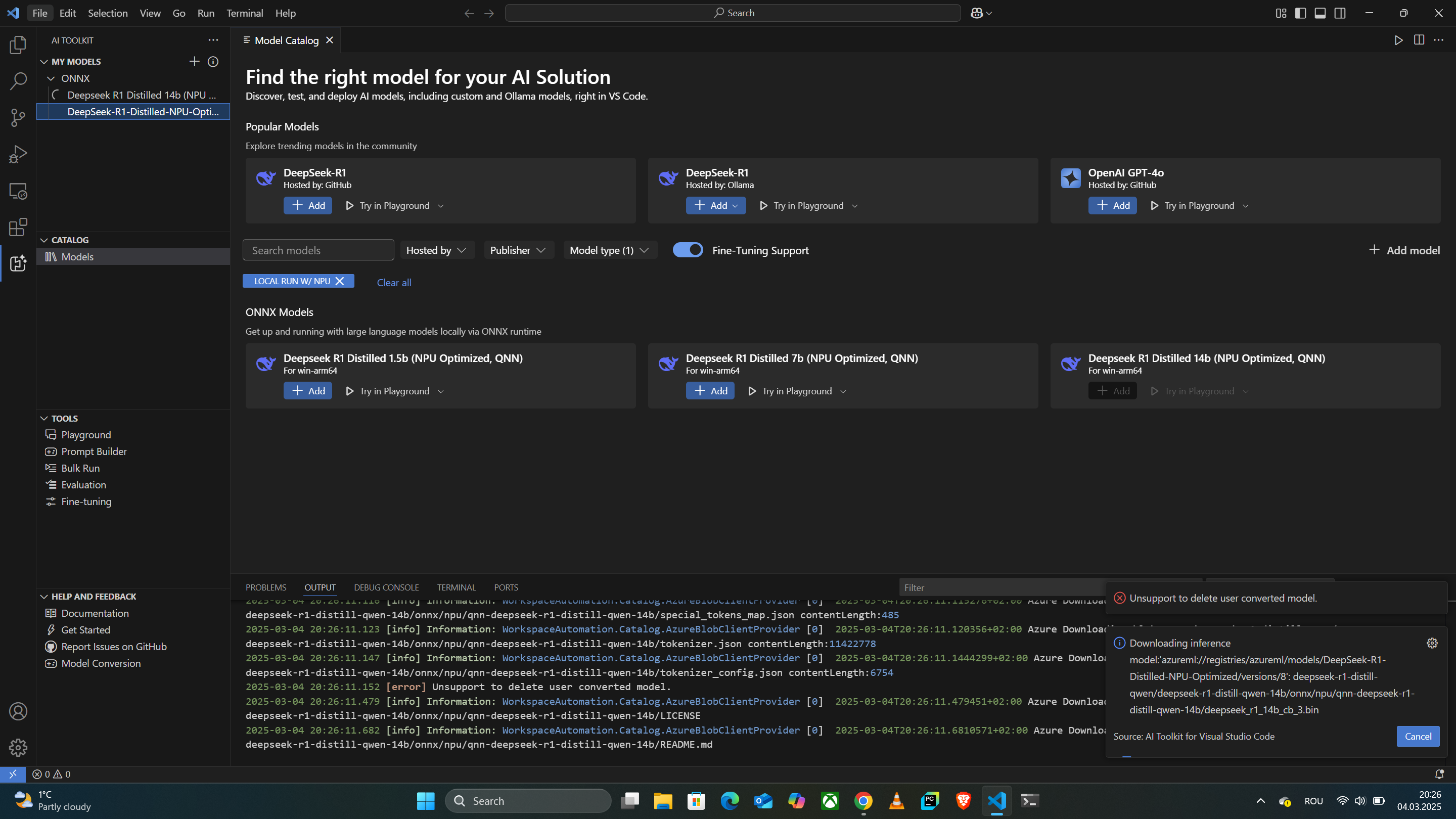1456x819 pixels.
Task: Open the Remote Explorer icon
Action: click(18, 191)
